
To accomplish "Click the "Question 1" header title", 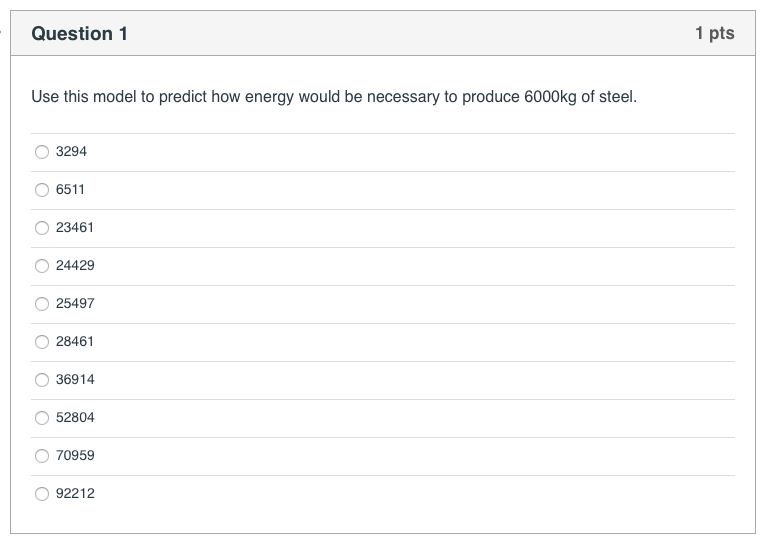I will click(80, 34).
